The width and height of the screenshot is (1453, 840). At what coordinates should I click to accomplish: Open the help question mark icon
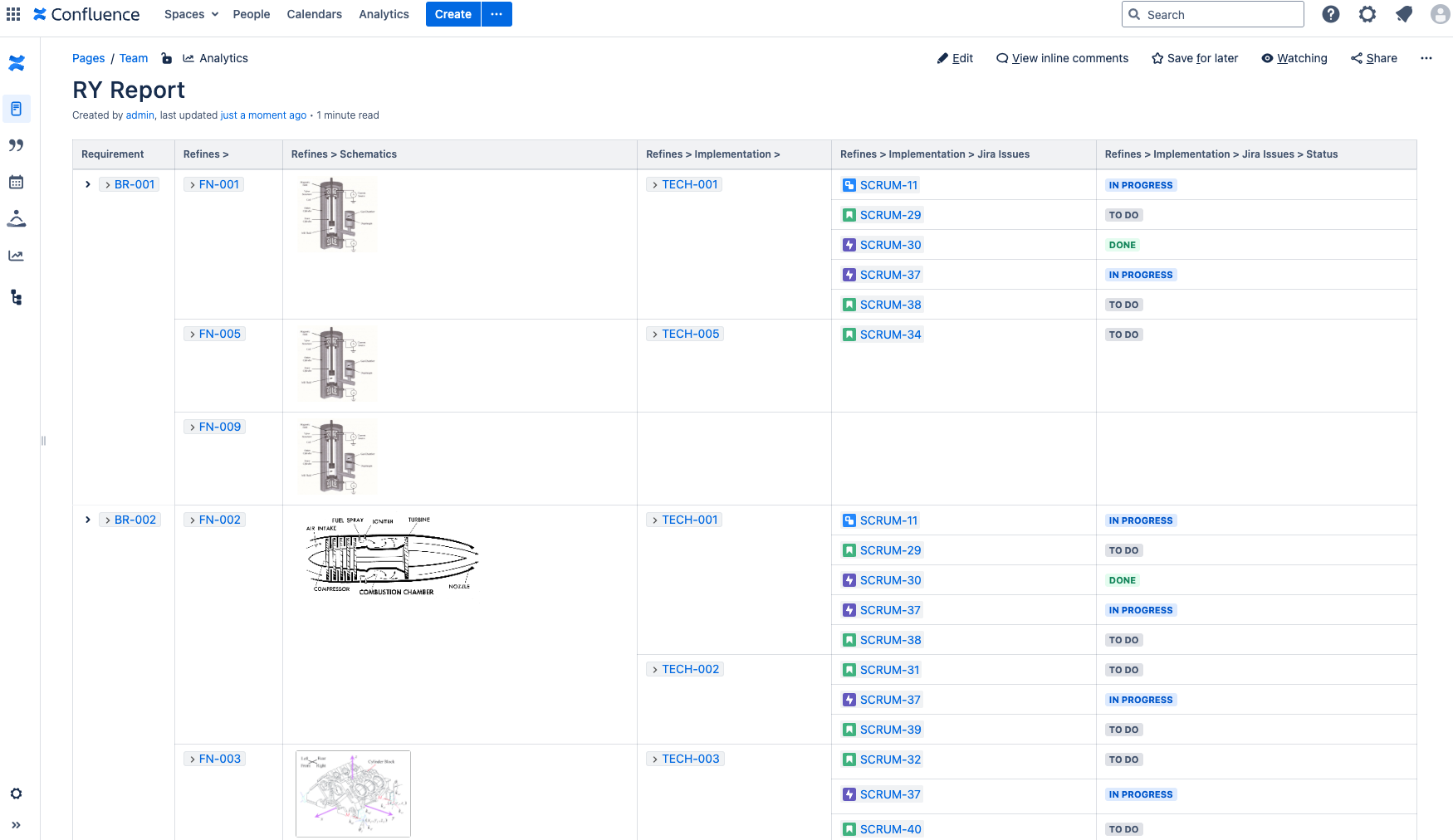(1330, 14)
